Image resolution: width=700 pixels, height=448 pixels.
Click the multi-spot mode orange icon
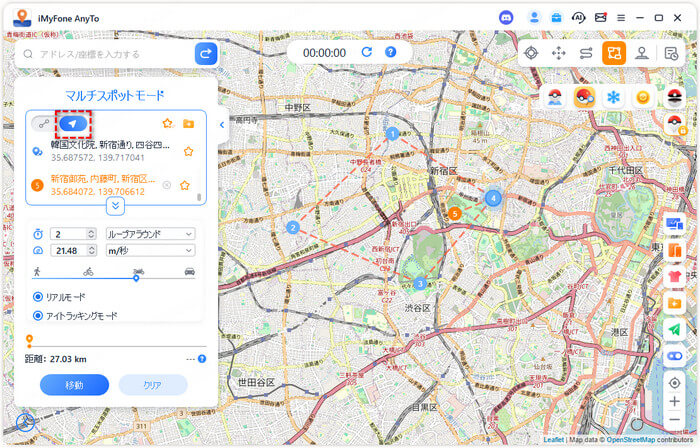[x=614, y=53]
